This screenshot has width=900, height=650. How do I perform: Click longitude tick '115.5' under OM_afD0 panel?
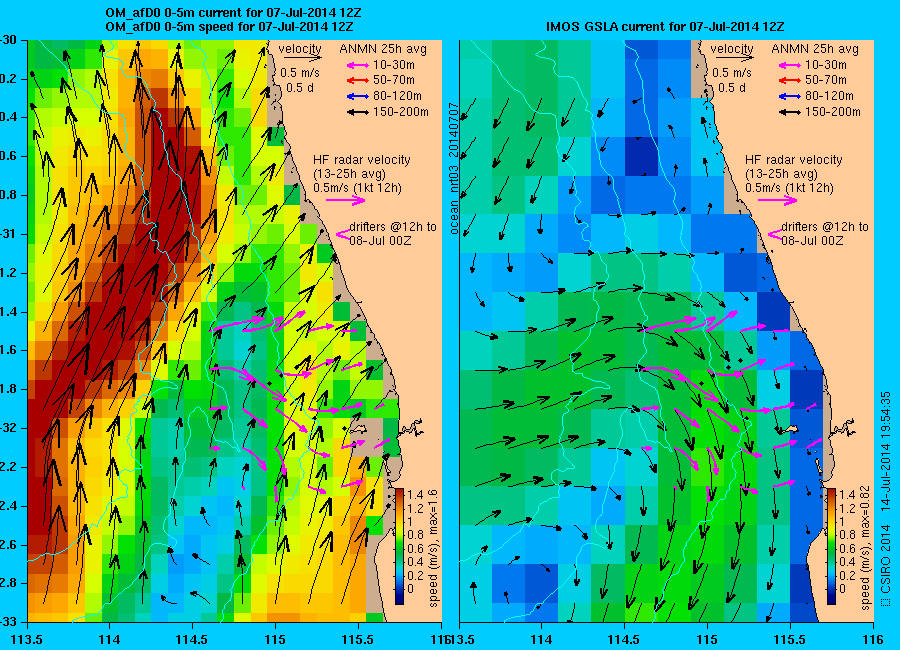[359, 640]
